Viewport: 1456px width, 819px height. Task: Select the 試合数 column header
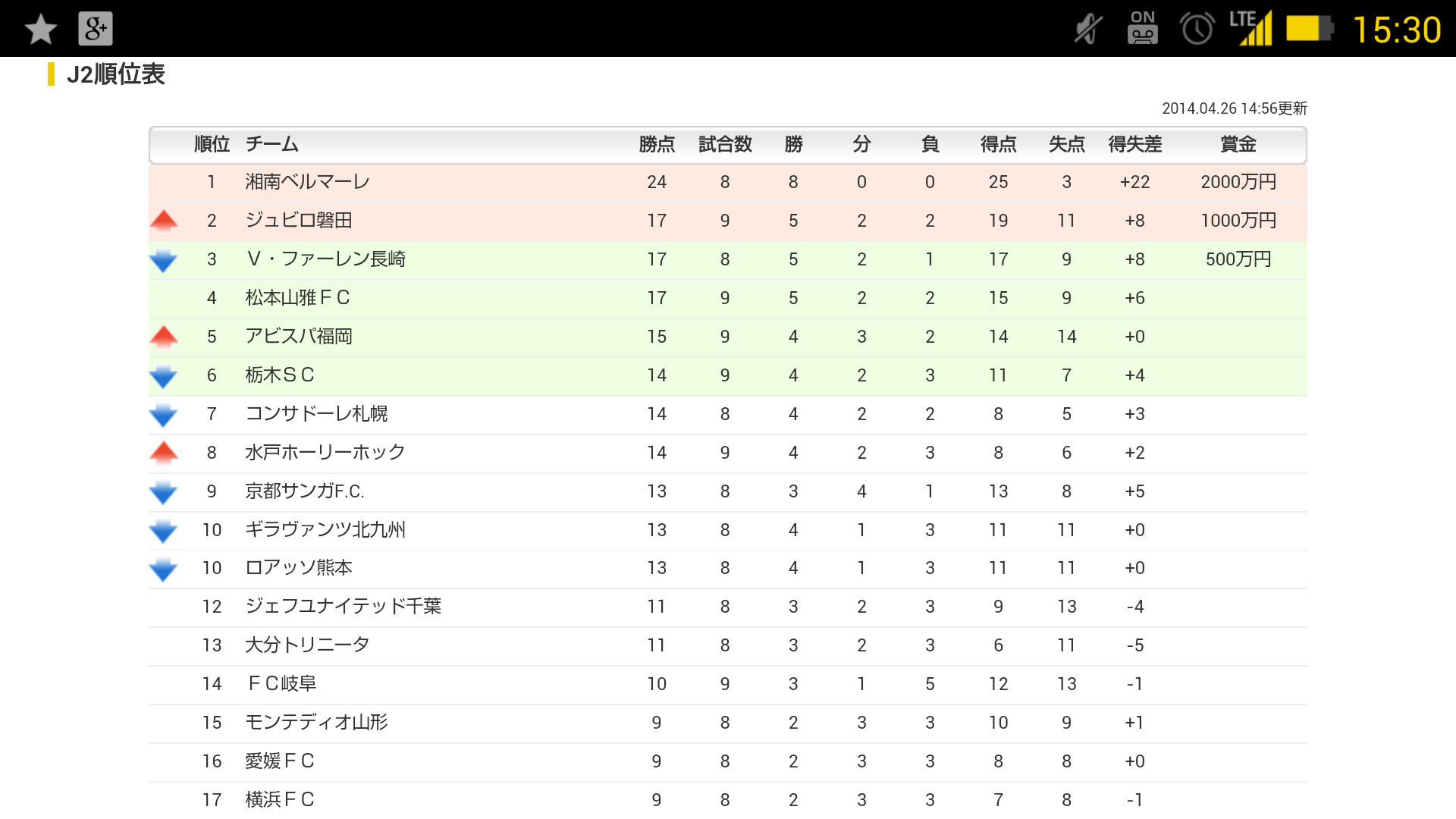click(725, 144)
